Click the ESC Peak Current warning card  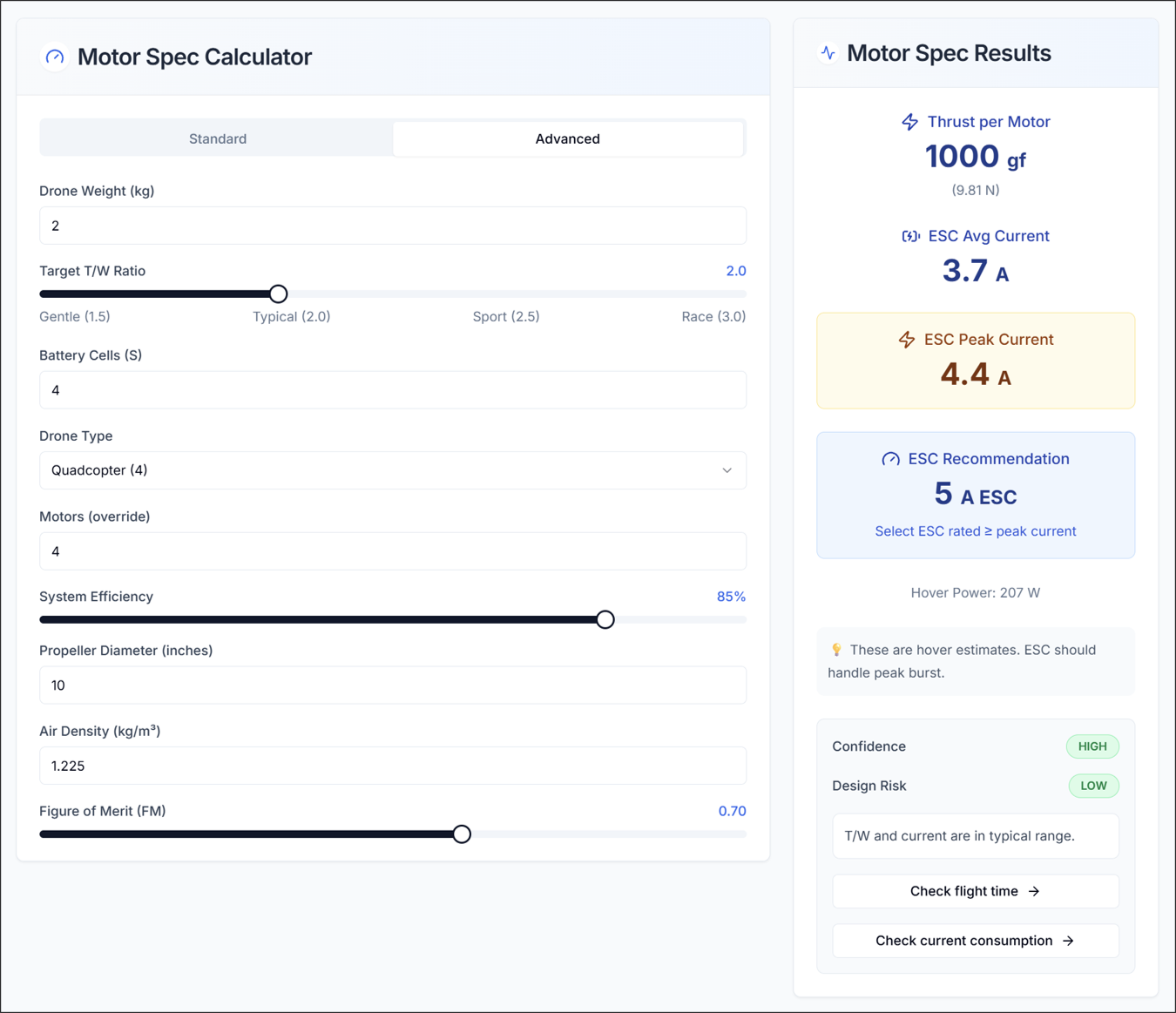[975, 361]
